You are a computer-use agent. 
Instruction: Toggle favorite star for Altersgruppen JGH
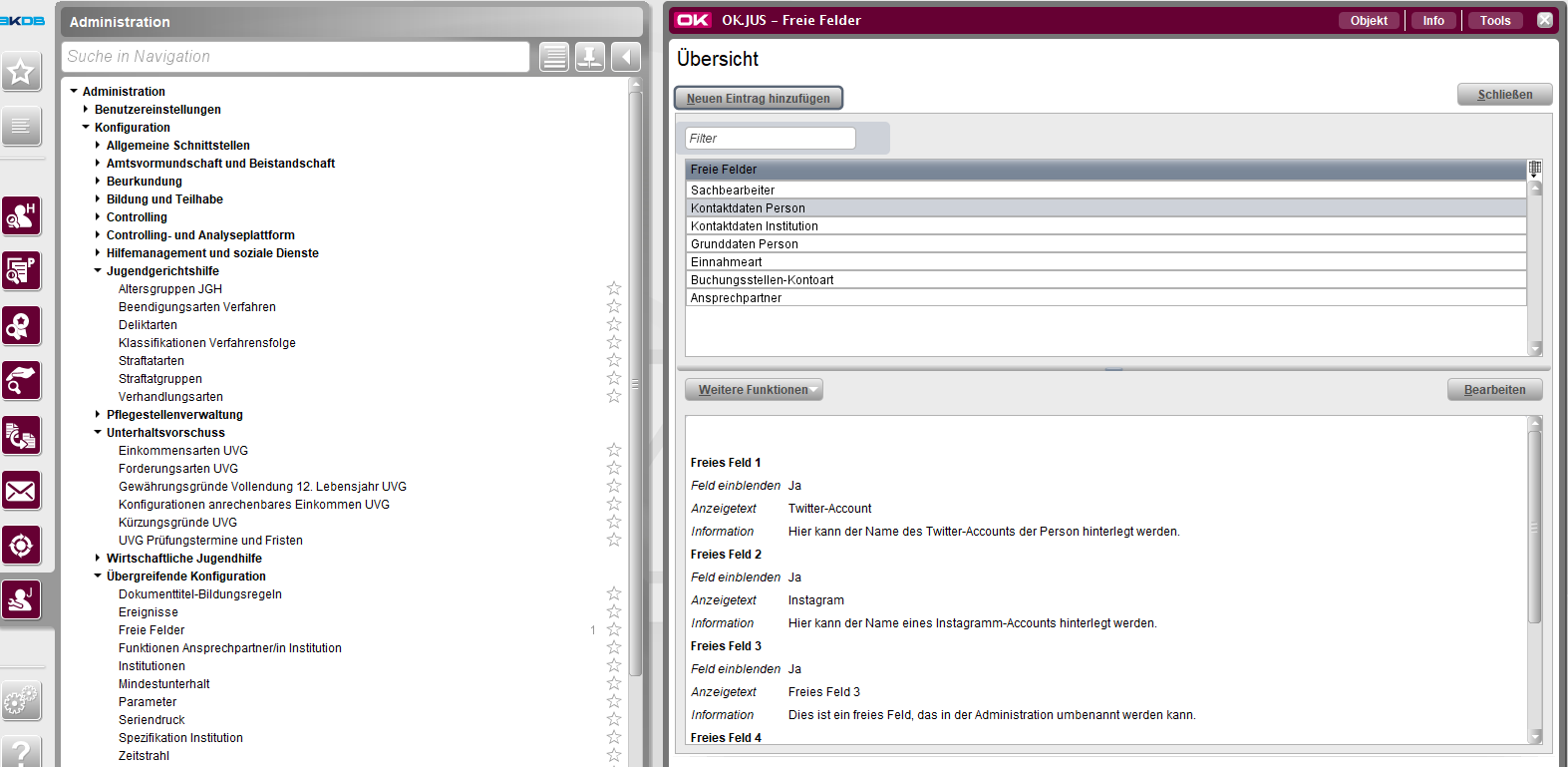click(x=614, y=289)
